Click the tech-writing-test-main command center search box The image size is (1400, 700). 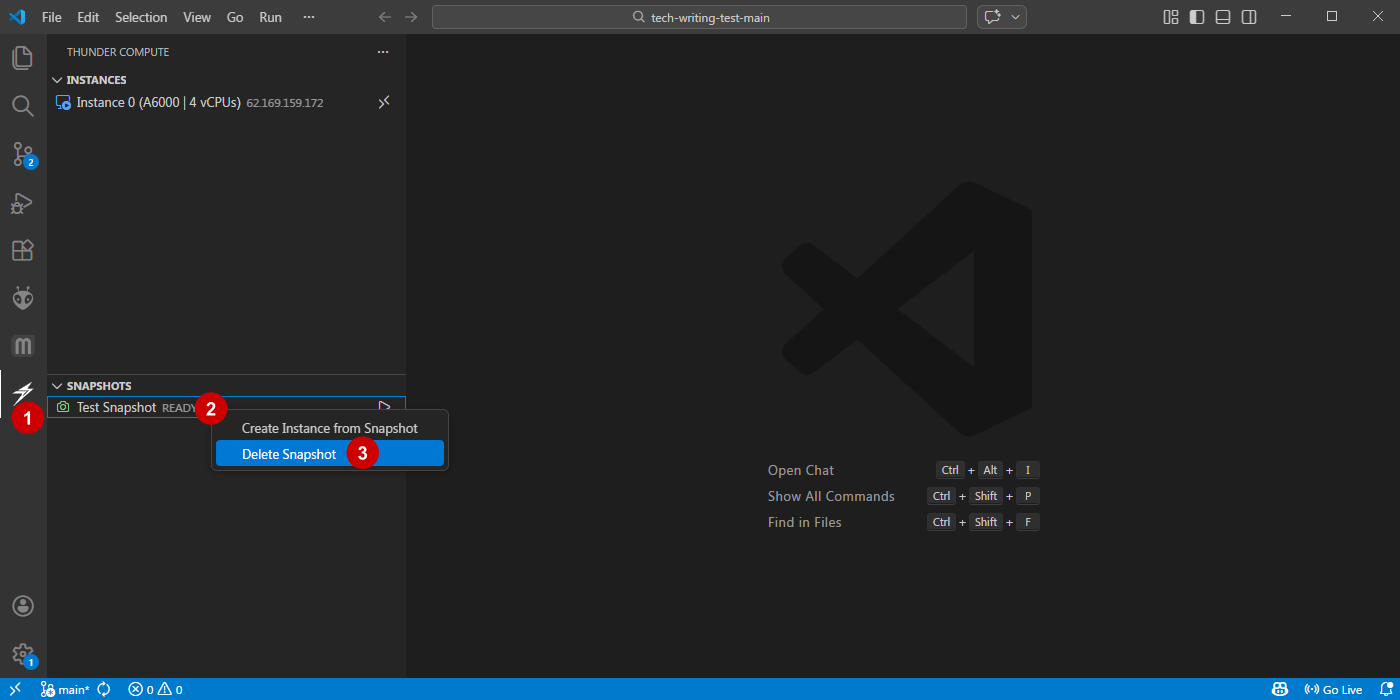tap(699, 17)
